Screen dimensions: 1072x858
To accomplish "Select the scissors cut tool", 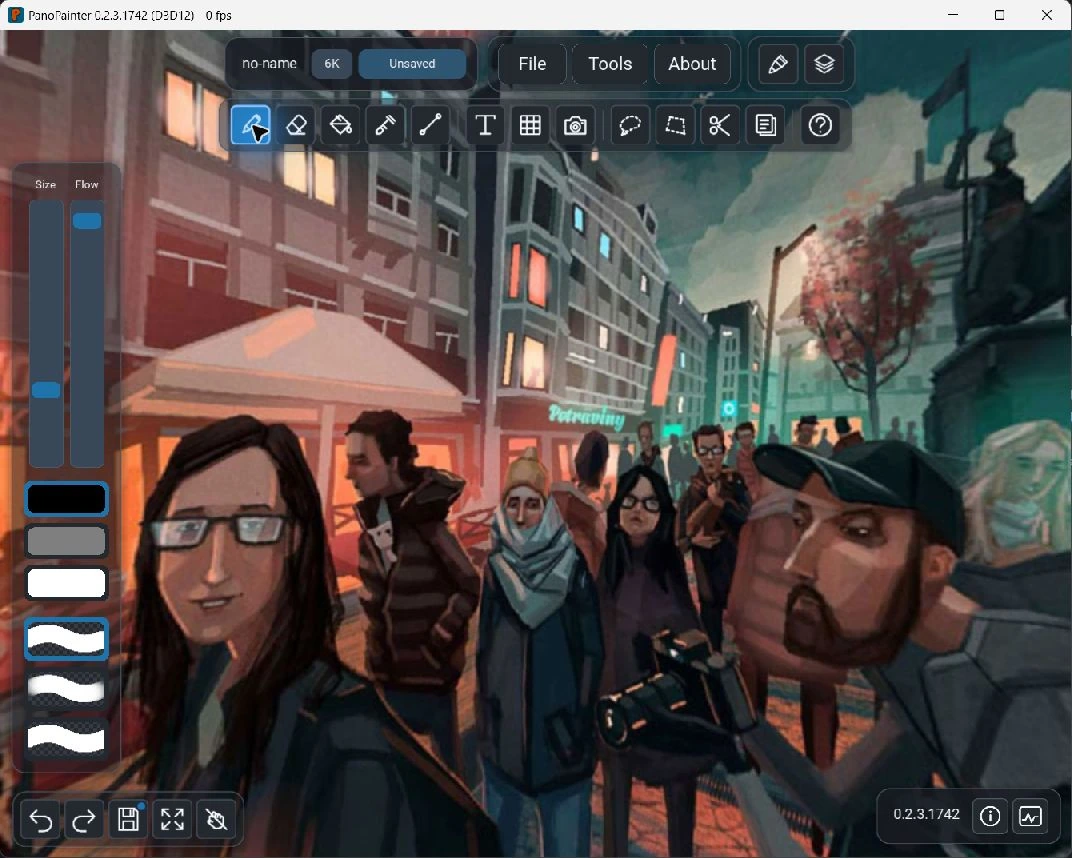I will pos(719,125).
